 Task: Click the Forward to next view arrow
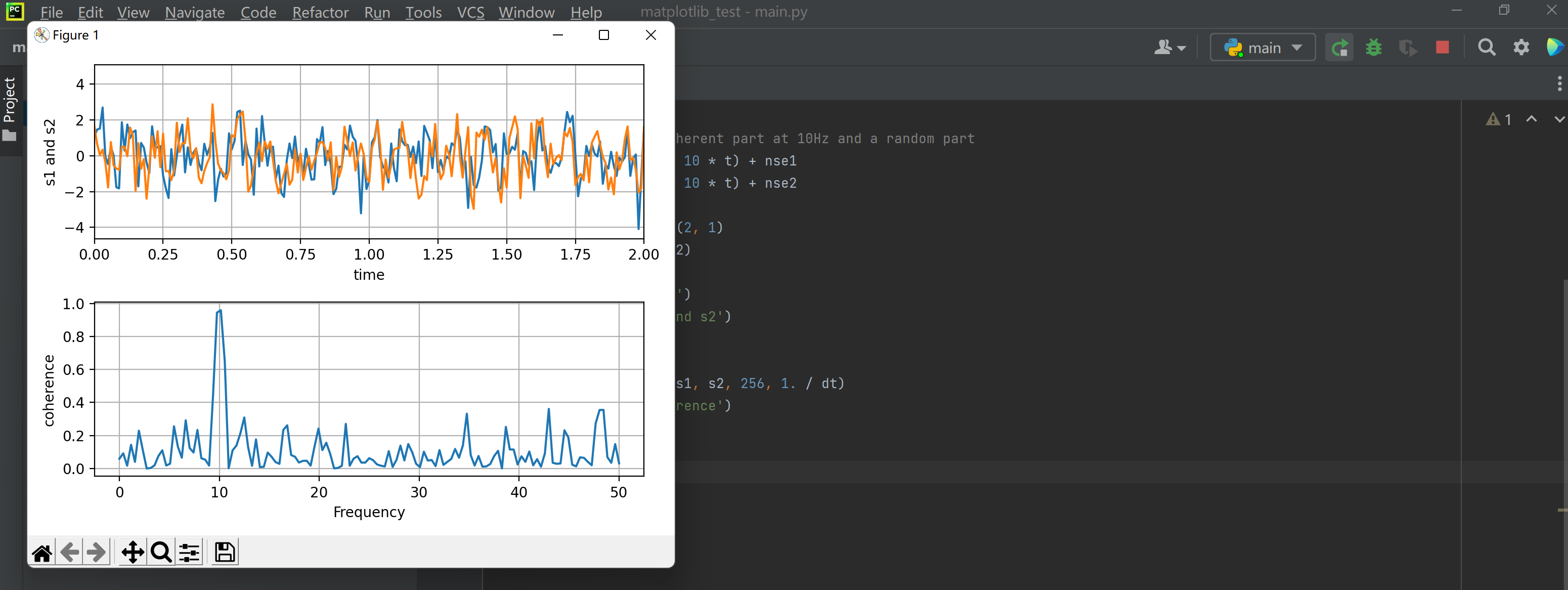(97, 553)
